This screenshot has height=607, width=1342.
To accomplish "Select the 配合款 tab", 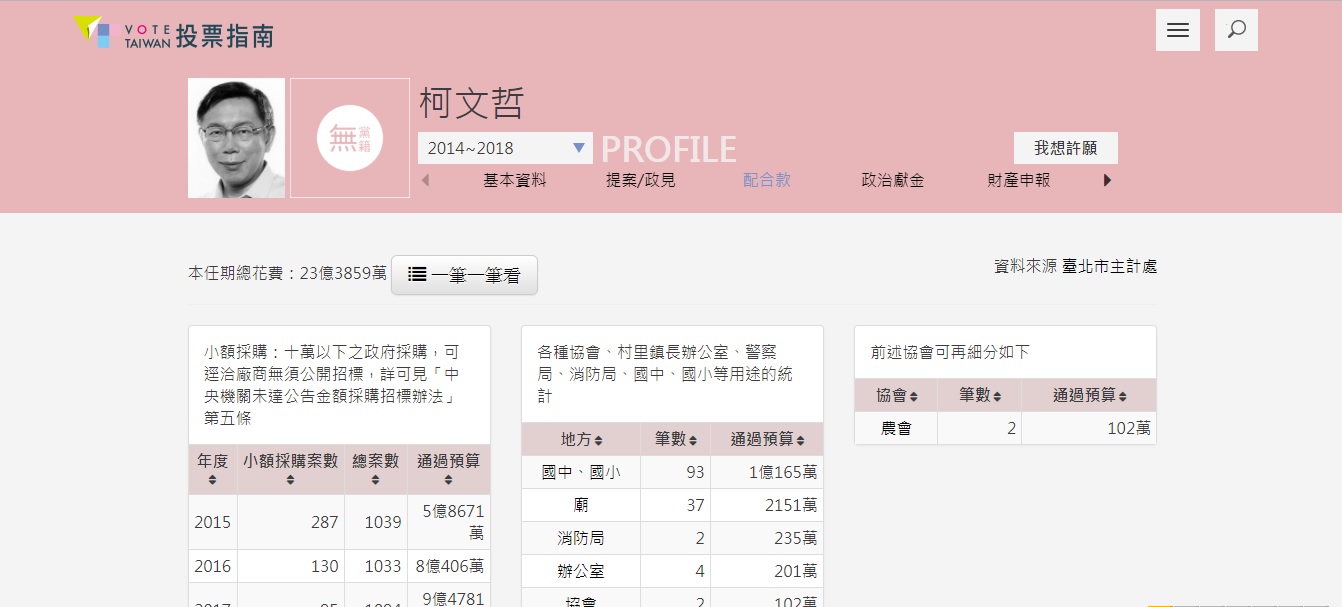I will (x=767, y=181).
